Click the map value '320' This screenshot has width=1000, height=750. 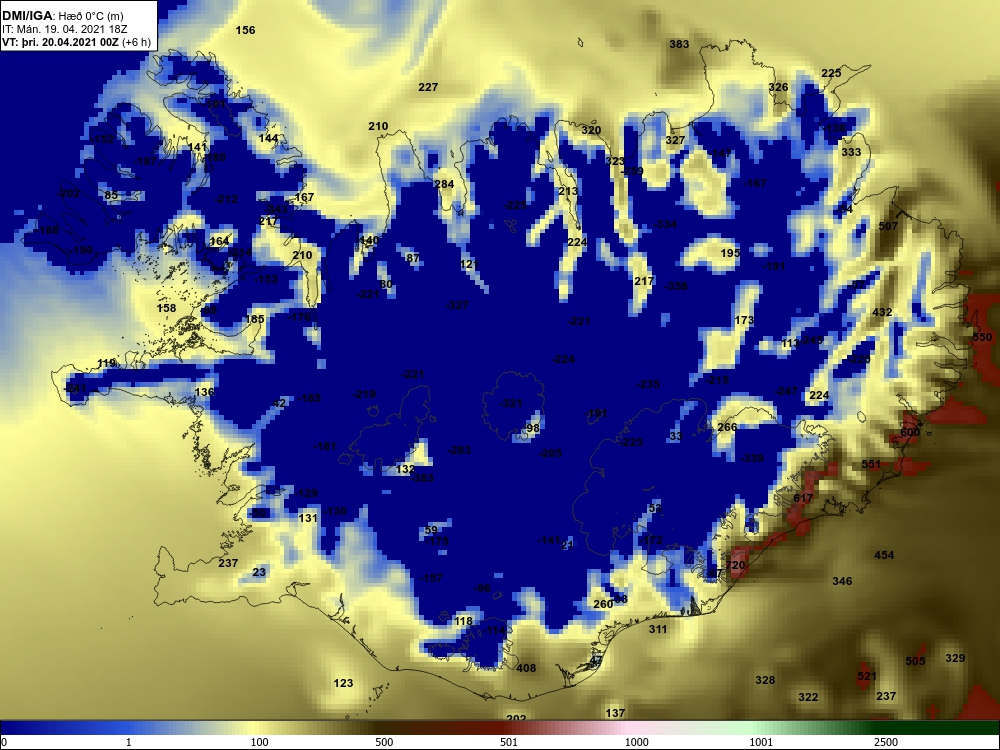(591, 130)
